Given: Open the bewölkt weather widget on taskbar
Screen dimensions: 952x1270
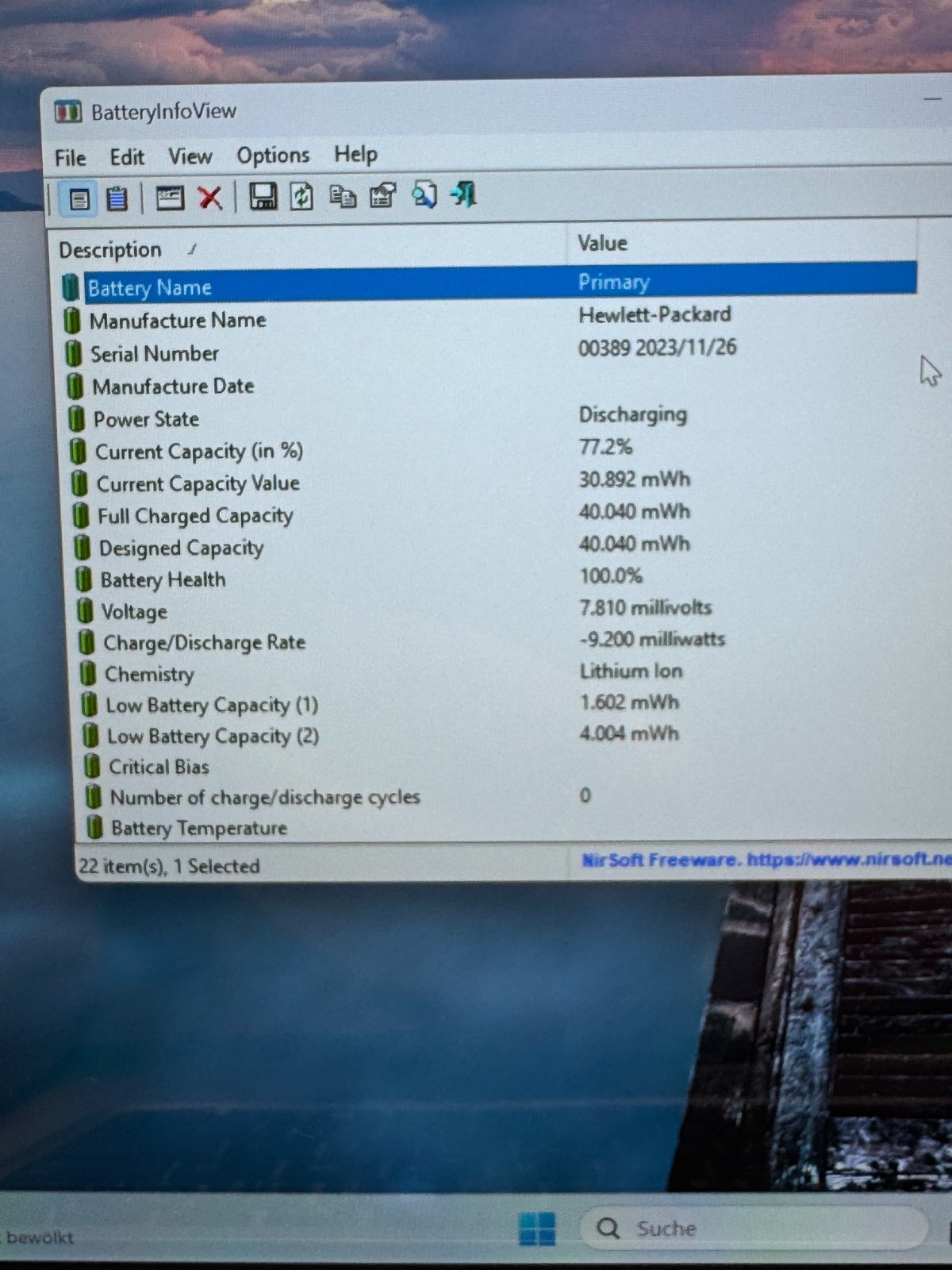Looking at the screenshot, I should tap(38, 1237).
